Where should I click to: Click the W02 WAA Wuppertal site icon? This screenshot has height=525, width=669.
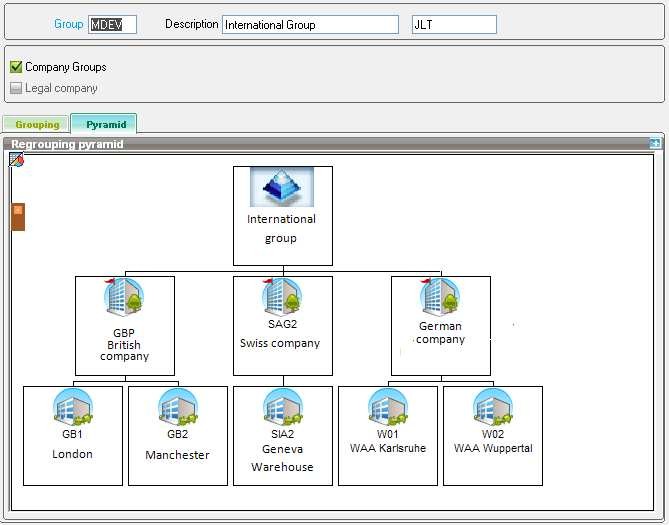click(492, 407)
